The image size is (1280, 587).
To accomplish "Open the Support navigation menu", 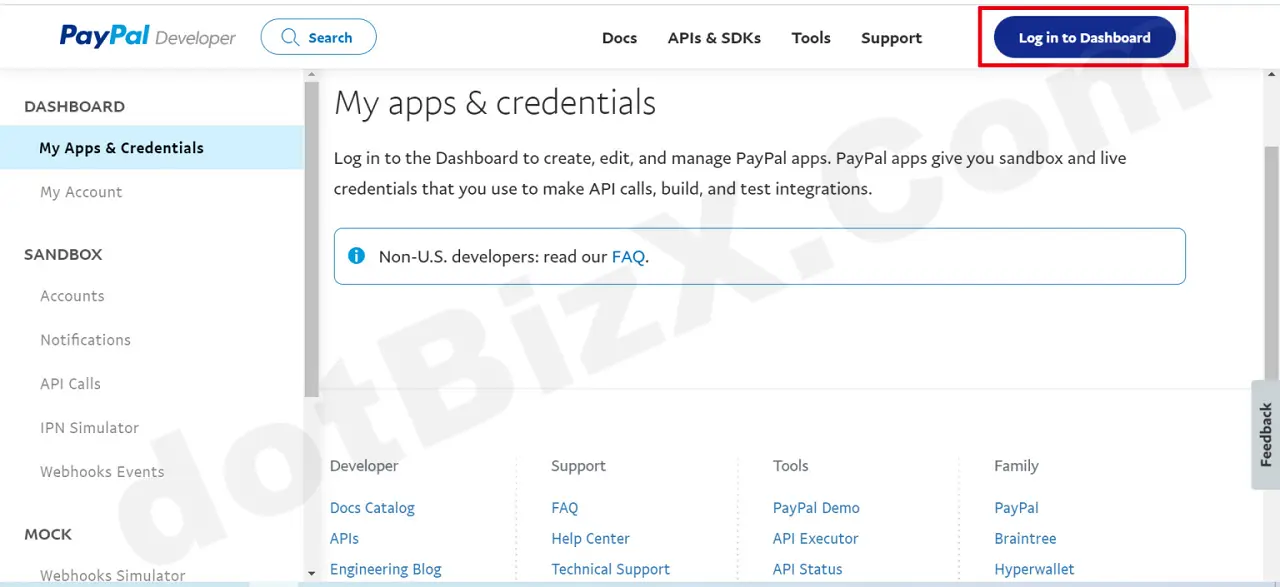I will click(891, 38).
